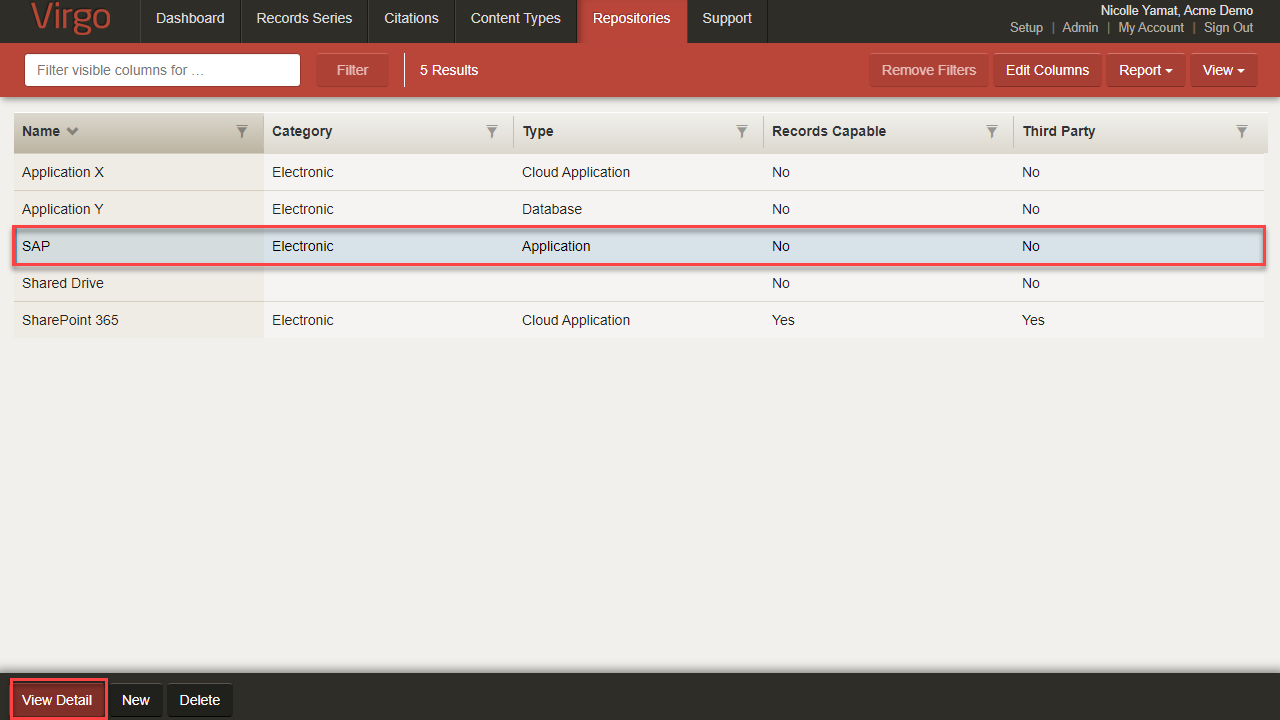Screen dimensions: 1280x720
Task: Open Records Capable column filter icon
Action: pyautogui.click(x=992, y=132)
